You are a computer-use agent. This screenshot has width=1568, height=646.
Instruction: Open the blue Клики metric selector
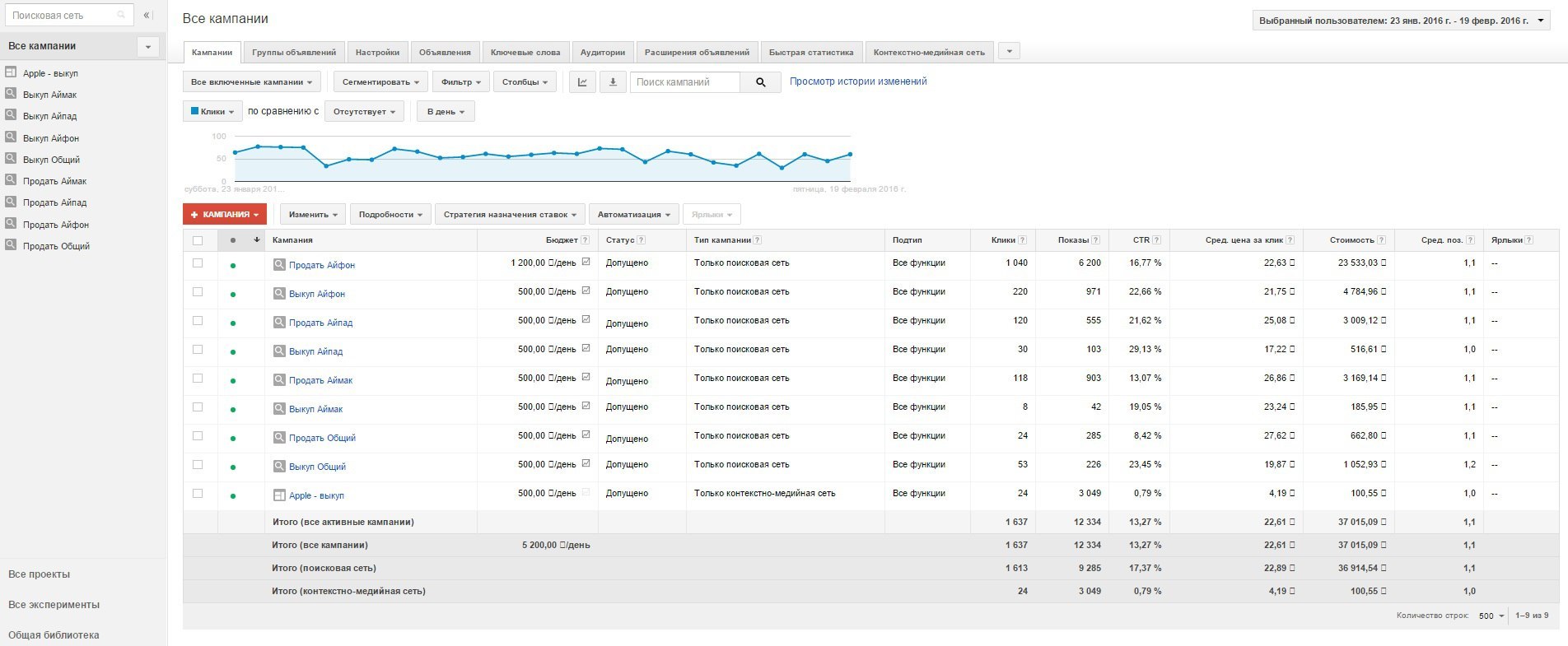pyautogui.click(x=212, y=112)
